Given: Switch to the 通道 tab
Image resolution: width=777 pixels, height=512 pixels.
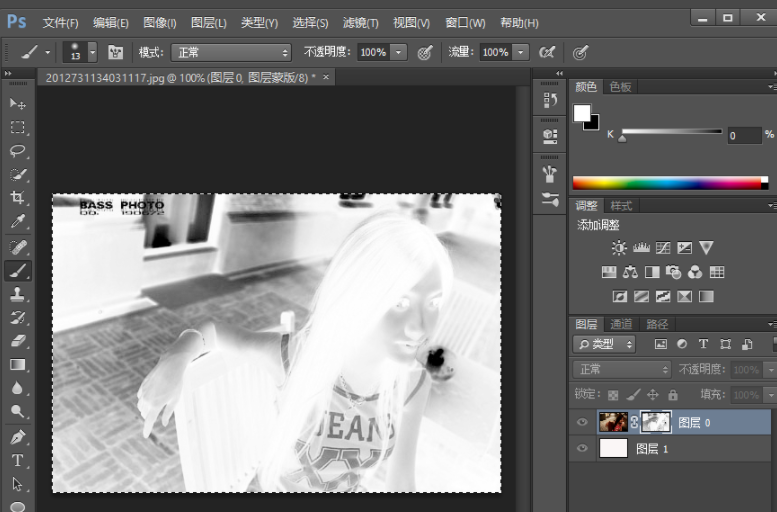Looking at the screenshot, I should coord(621,324).
